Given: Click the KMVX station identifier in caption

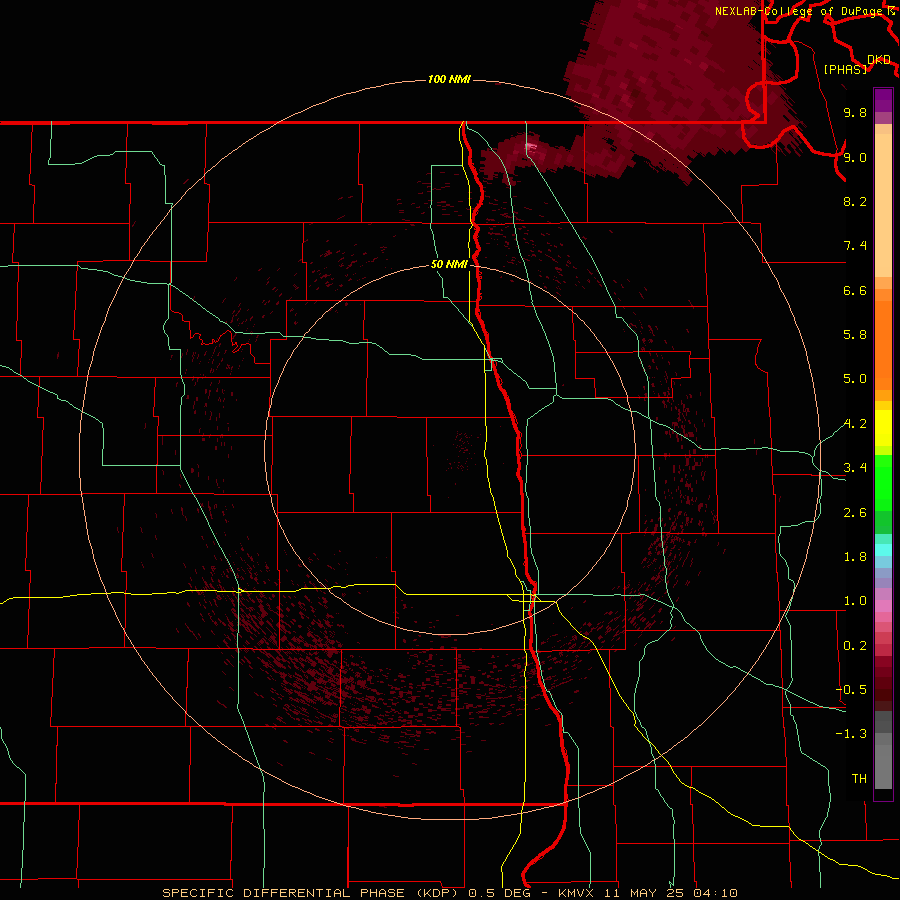Looking at the screenshot, I should tap(577, 893).
